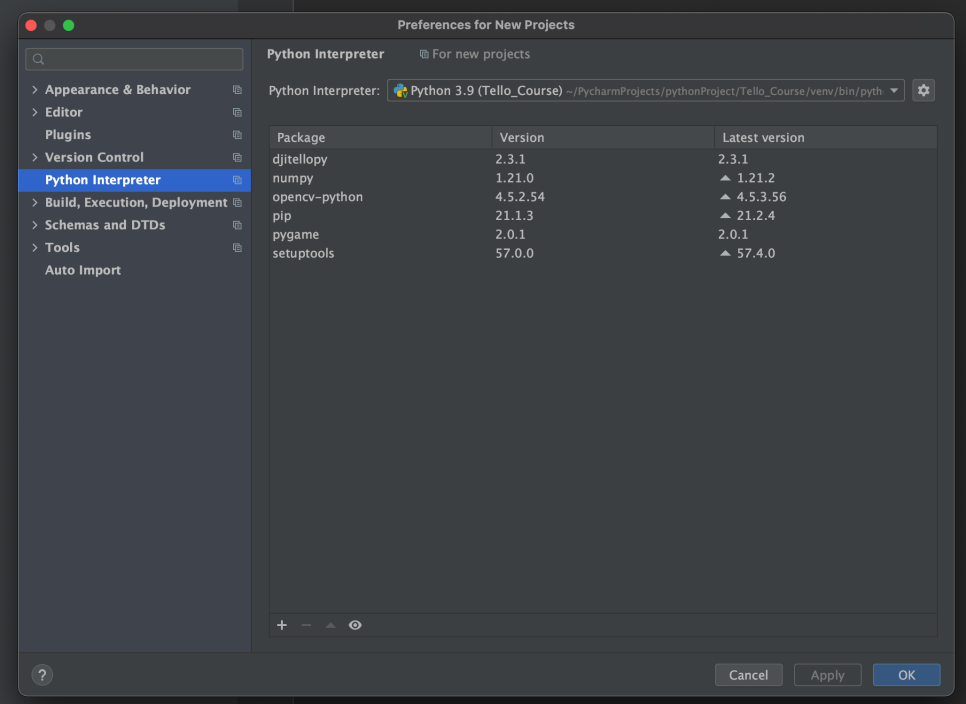This screenshot has height=704, width=966.
Task: Open the Tools settings label
Action: click(62, 248)
